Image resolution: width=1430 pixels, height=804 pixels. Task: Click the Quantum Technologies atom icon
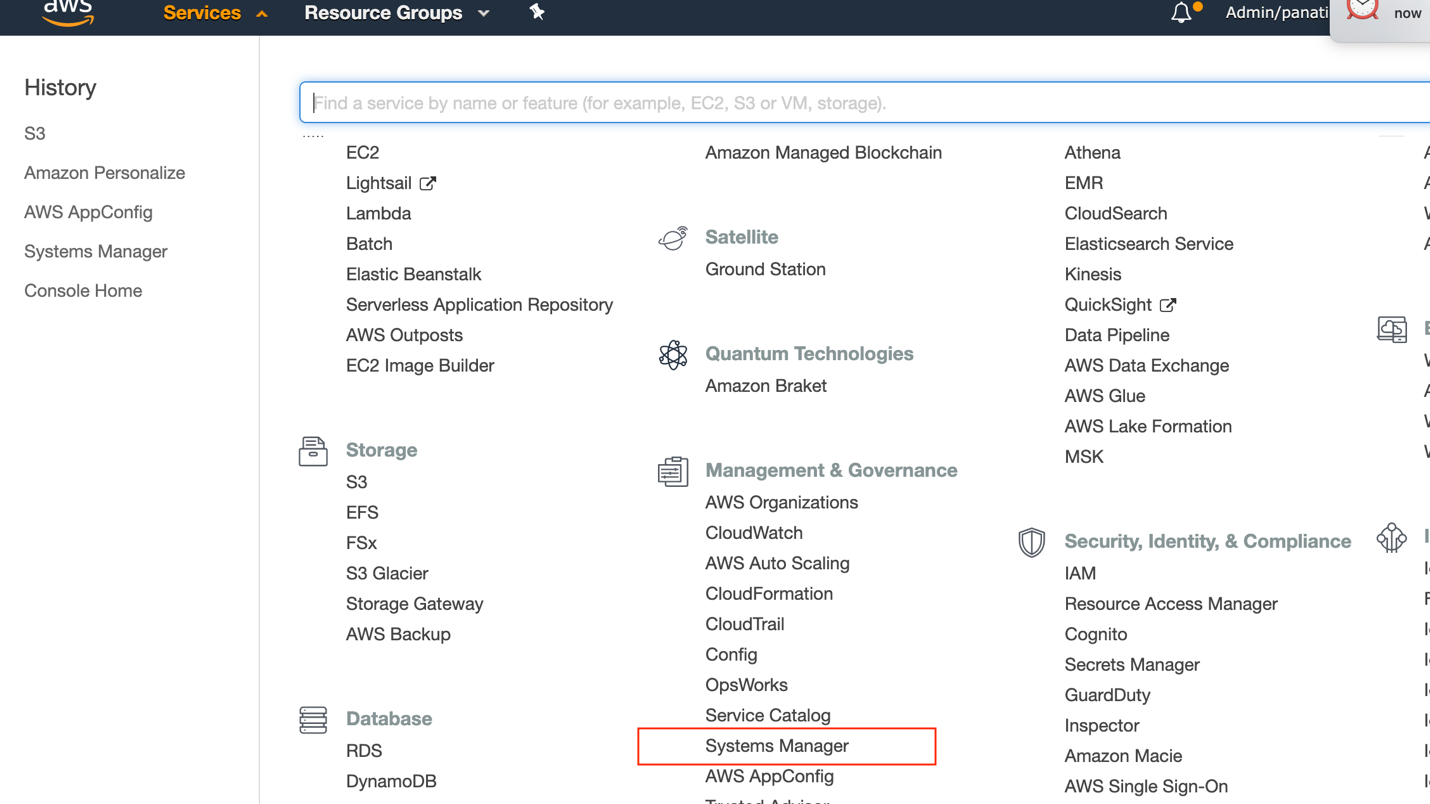click(x=673, y=354)
